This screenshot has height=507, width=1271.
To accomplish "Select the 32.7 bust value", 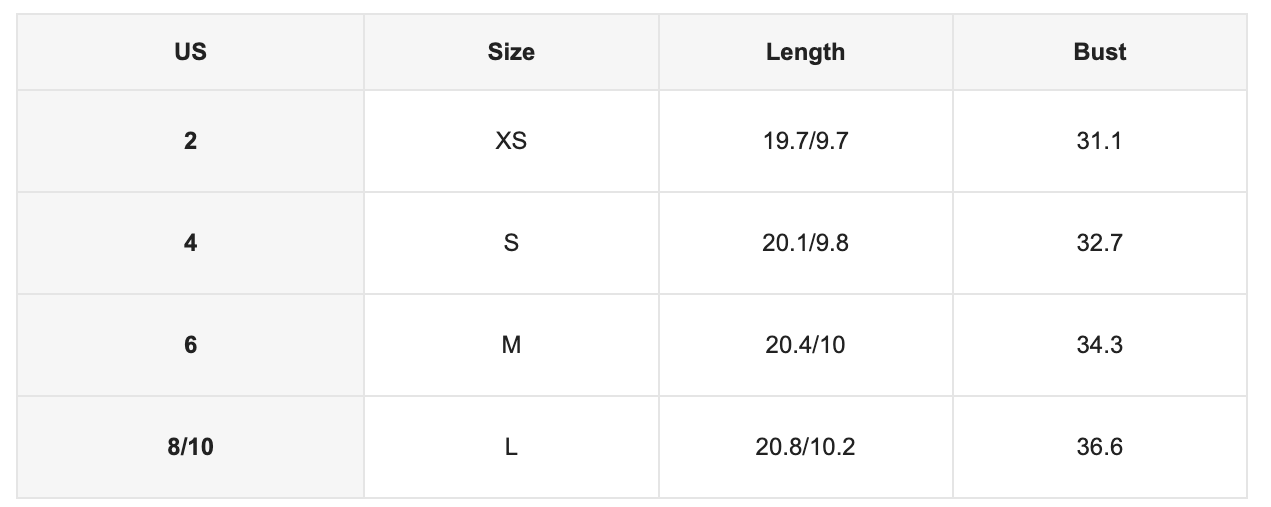I will click(x=1100, y=243).
